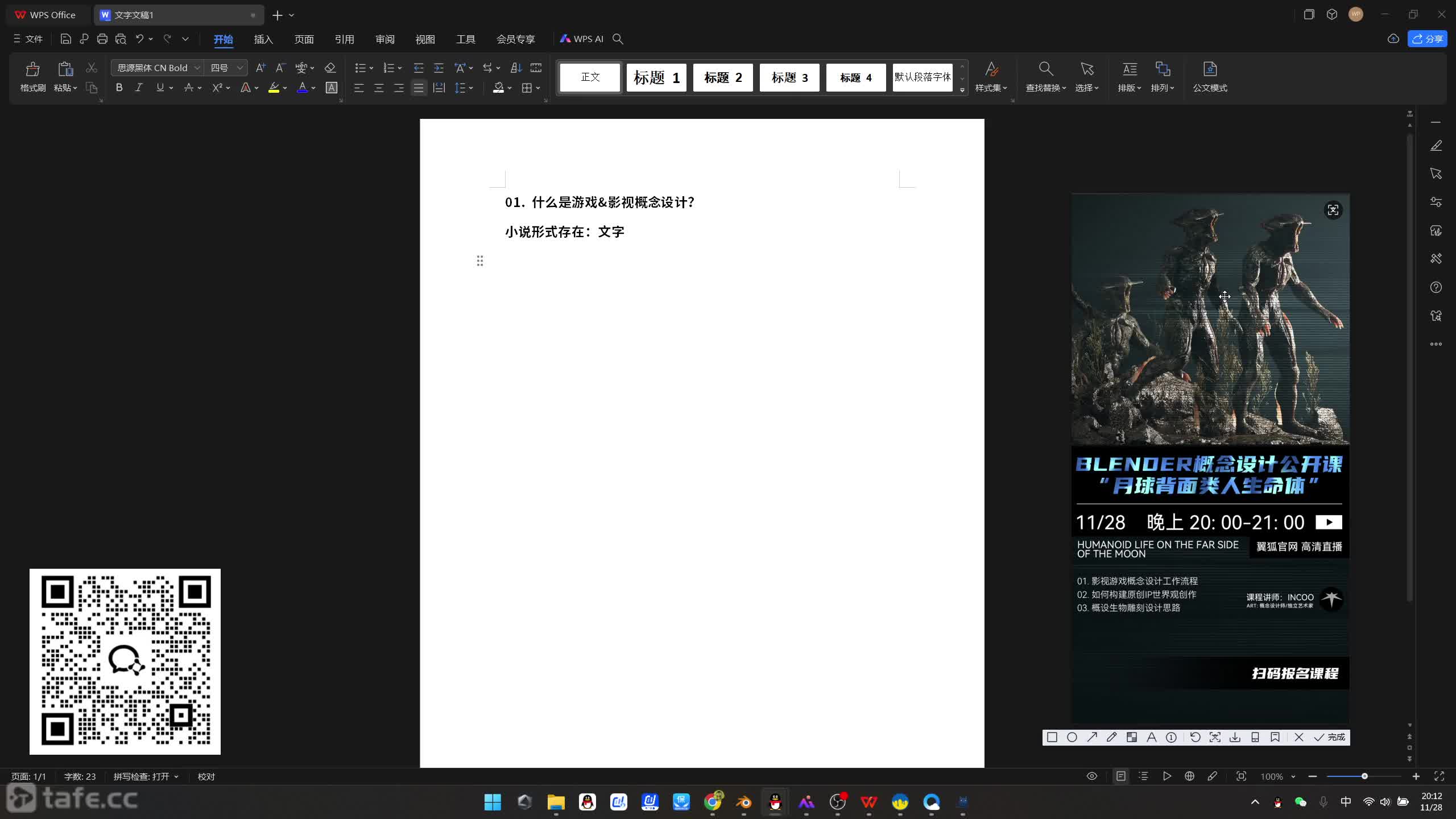Click the screenshot tool download/save icon

[1235, 737]
